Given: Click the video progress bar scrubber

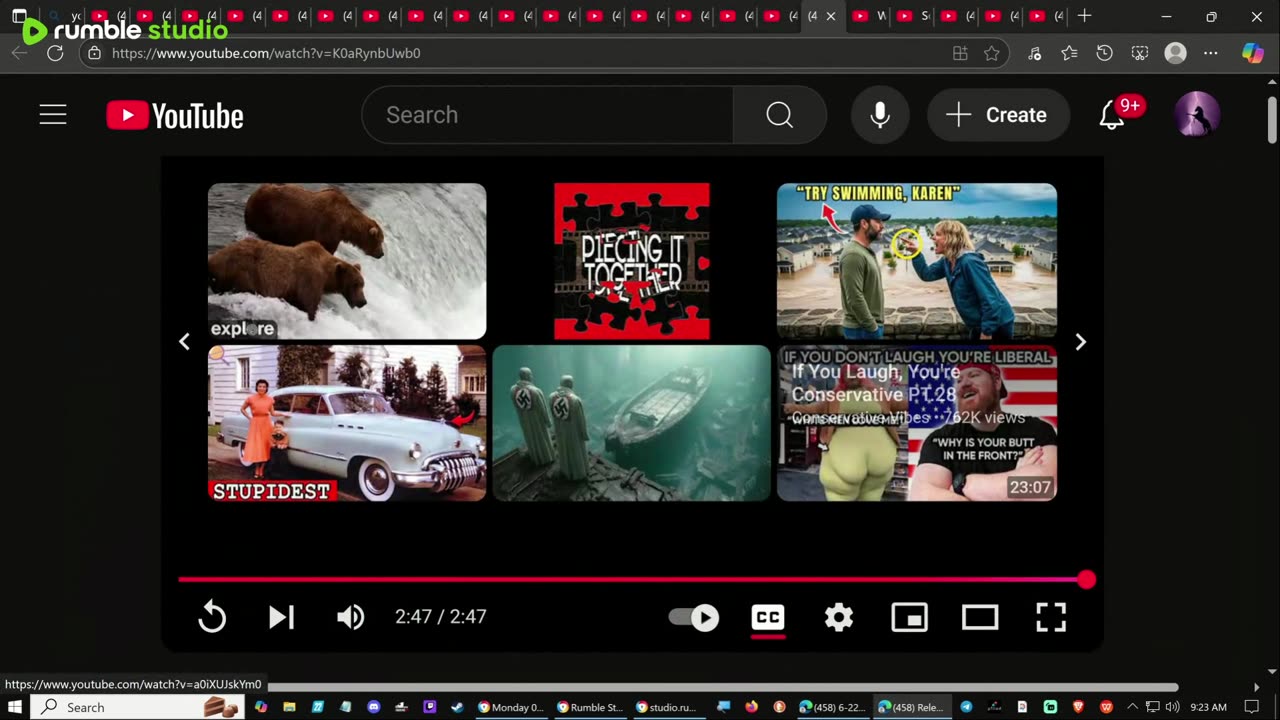Looking at the screenshot, I should coord(1086,579).
